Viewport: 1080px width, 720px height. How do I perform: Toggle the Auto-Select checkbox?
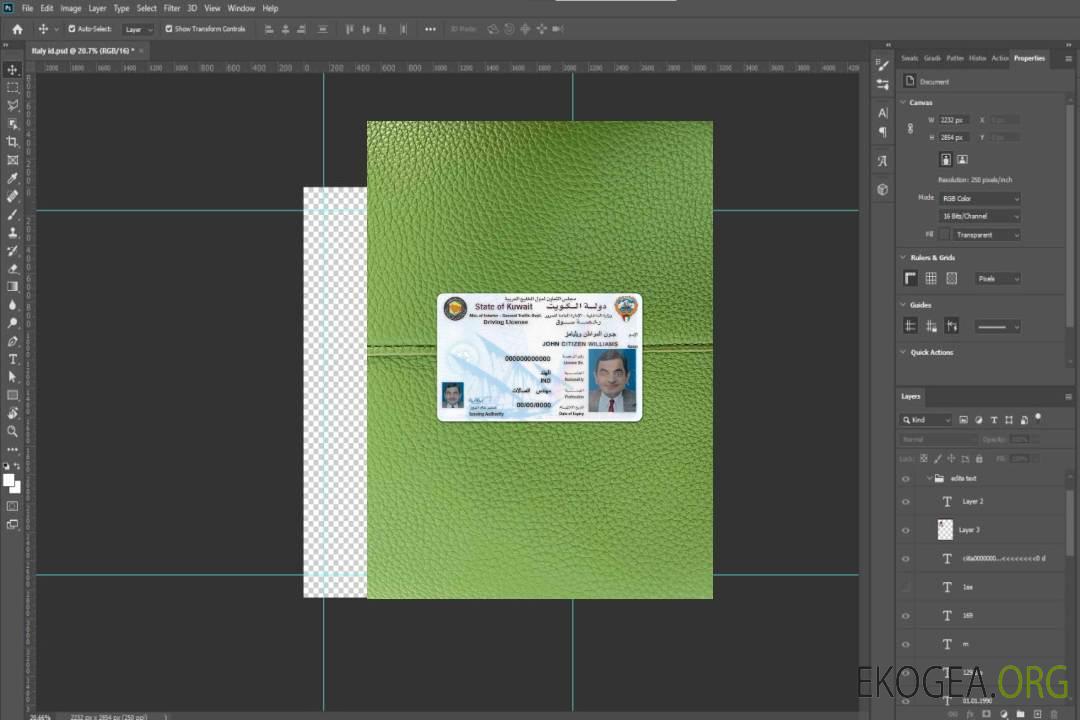[72, 29]
